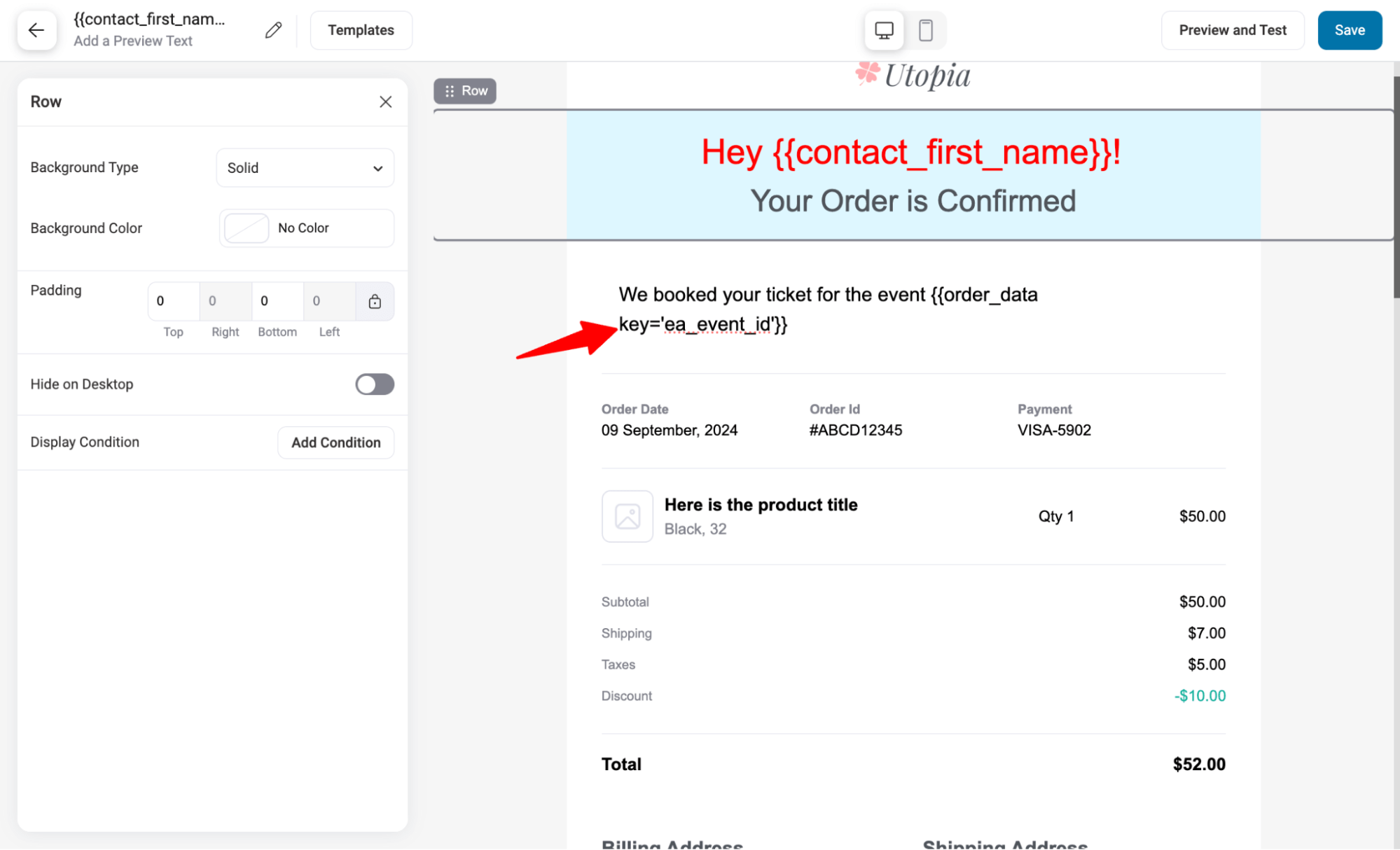Click the back arrow navigation icon
The image size is (1400, 850).
tap(37, 29)
